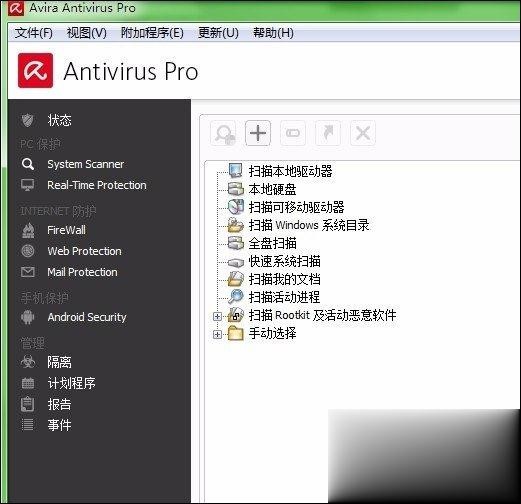
Task: Open the 附加程序(E) menu
Action: tap(152, 33)
